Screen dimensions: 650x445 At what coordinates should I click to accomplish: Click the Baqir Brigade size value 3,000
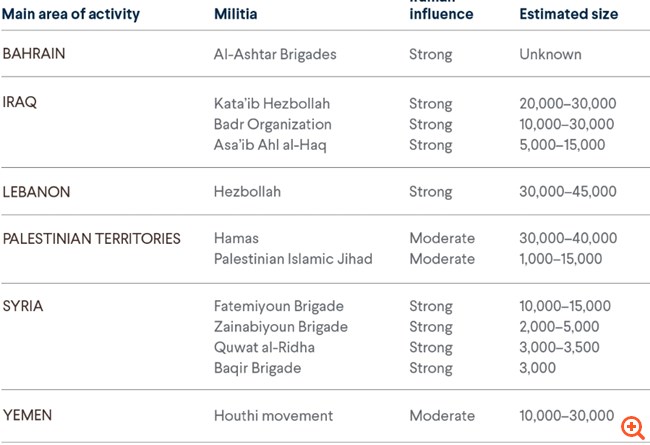(x=538, y=368)
